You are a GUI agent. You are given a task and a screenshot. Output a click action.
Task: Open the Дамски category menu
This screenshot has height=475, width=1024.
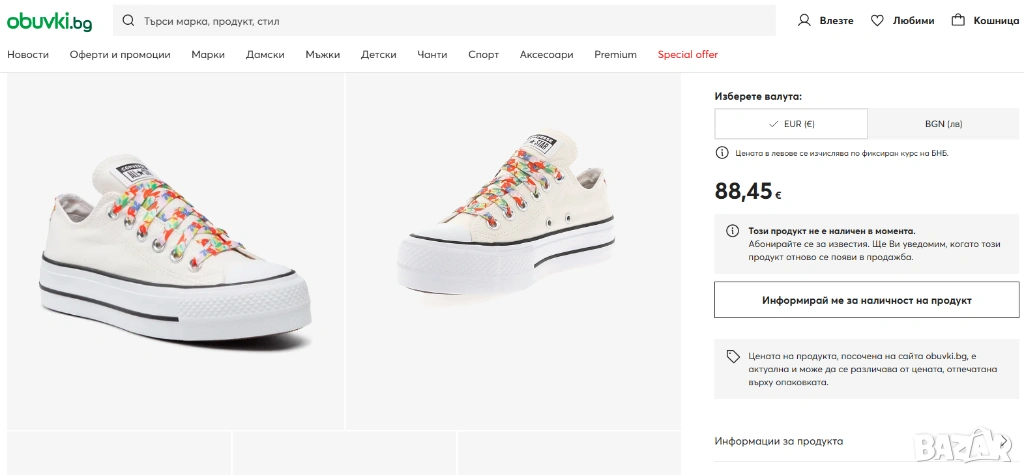[x=265, y=55]
